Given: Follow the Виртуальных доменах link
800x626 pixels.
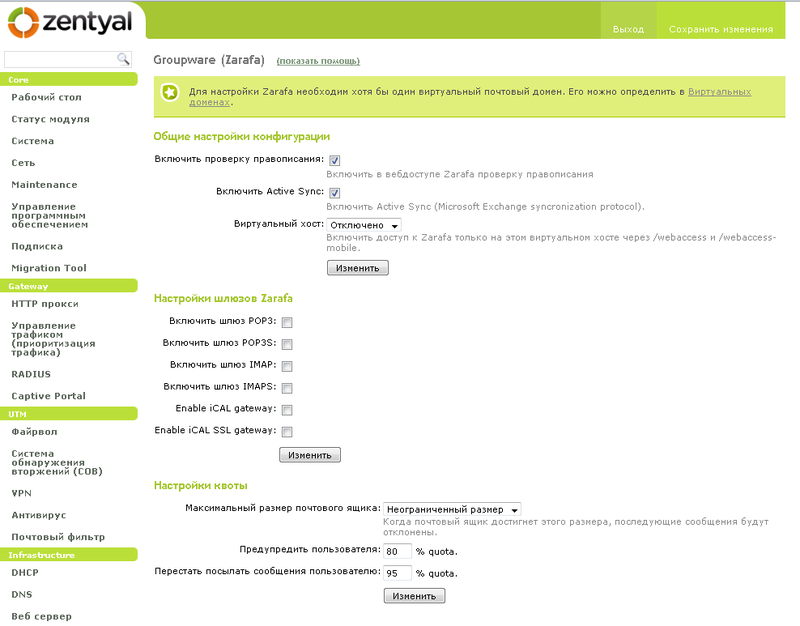Looking at the screenshot, I should pos(719,92).
